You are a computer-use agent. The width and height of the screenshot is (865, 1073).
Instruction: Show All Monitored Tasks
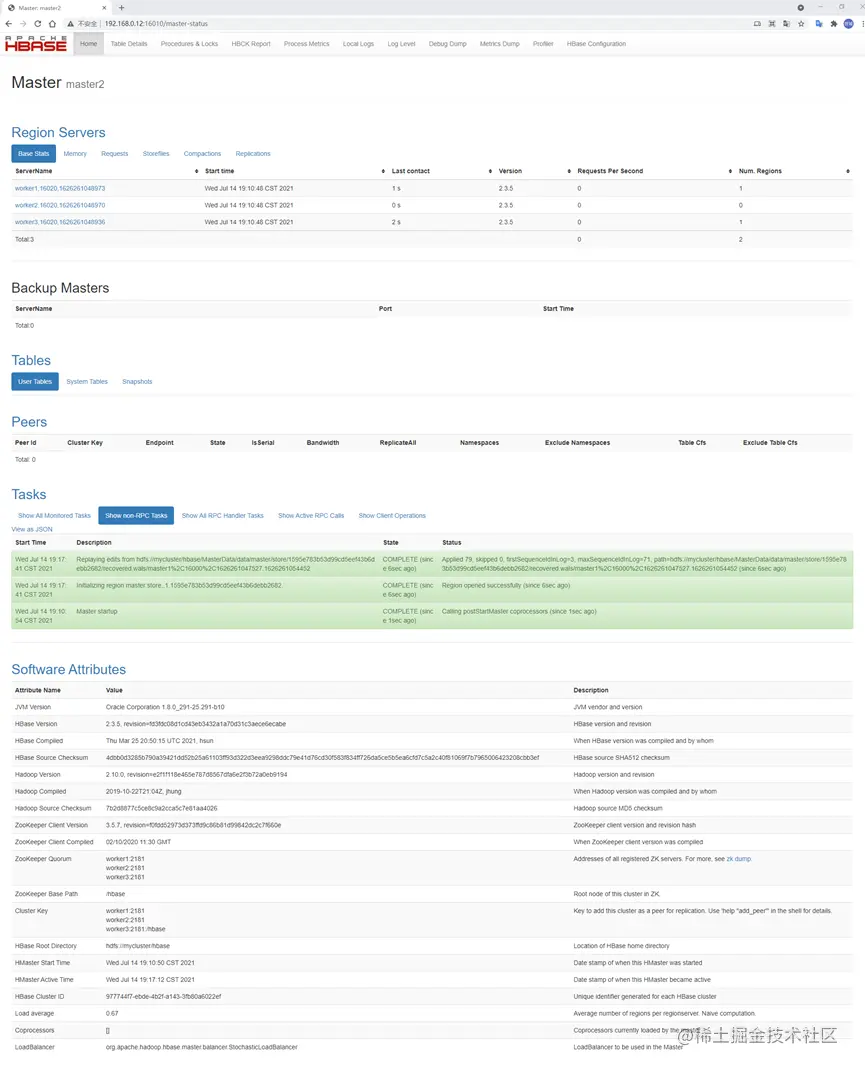(x=54, y=516)
